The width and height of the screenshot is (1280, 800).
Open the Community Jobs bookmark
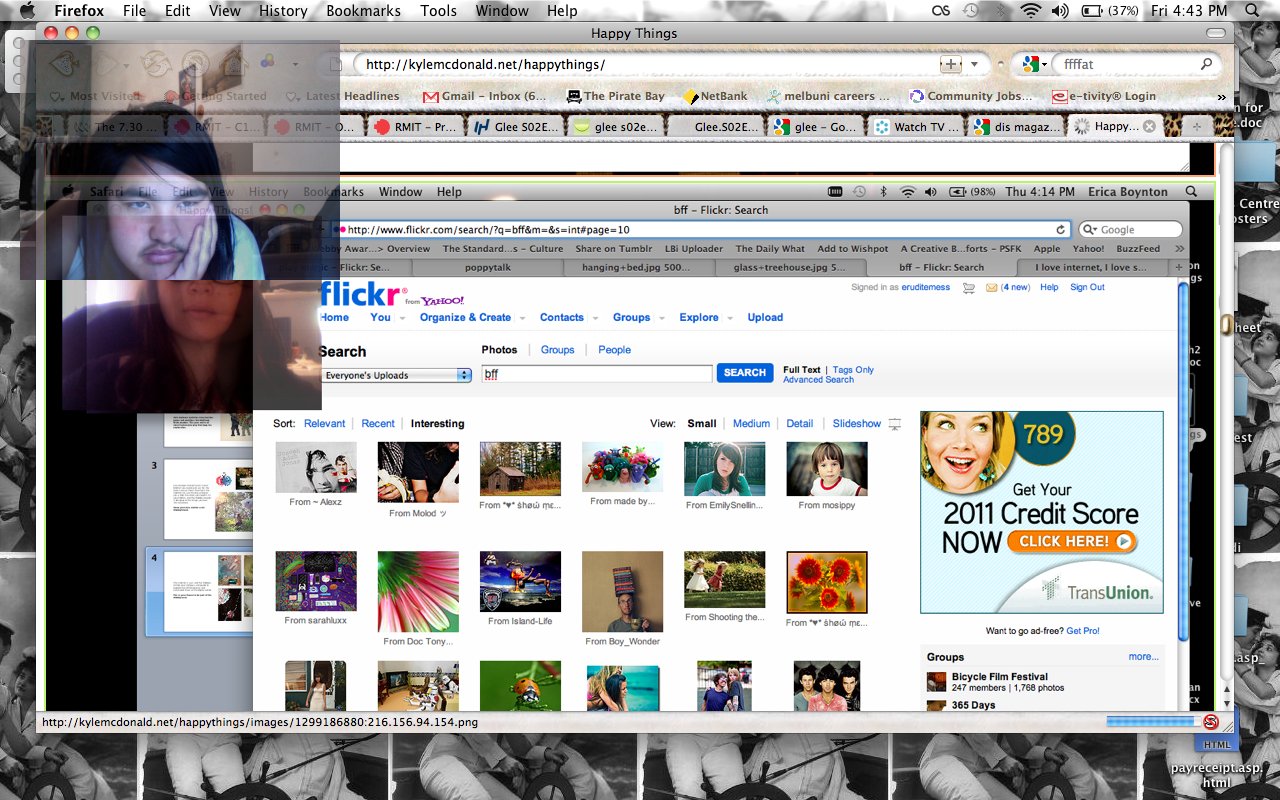point(970,96)
